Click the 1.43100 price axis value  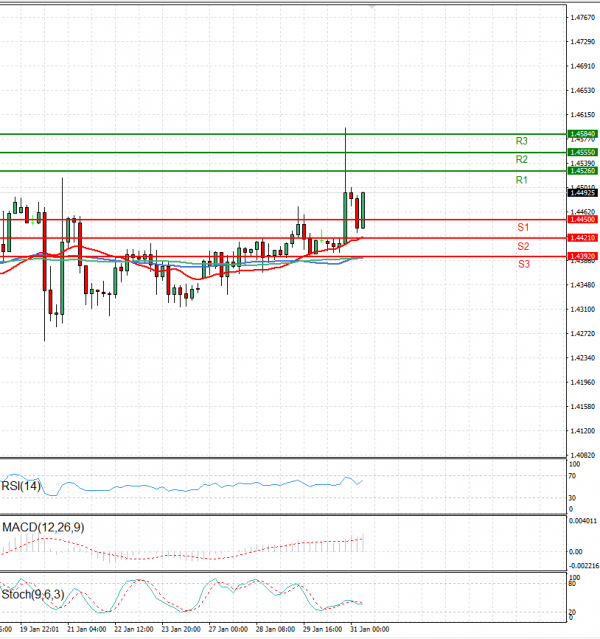(x=582, y=309)
